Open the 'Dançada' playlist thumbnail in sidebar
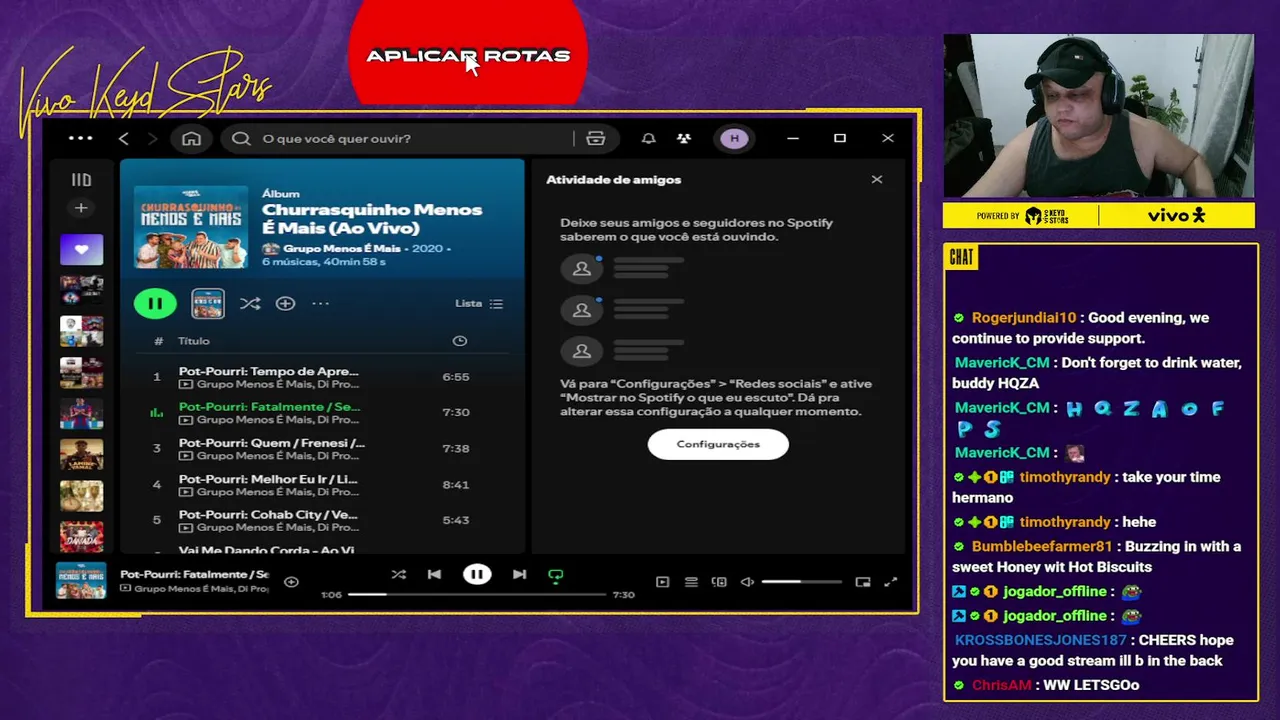The height and width of the screenshot is (720, 1280). (x=81, y=537)
